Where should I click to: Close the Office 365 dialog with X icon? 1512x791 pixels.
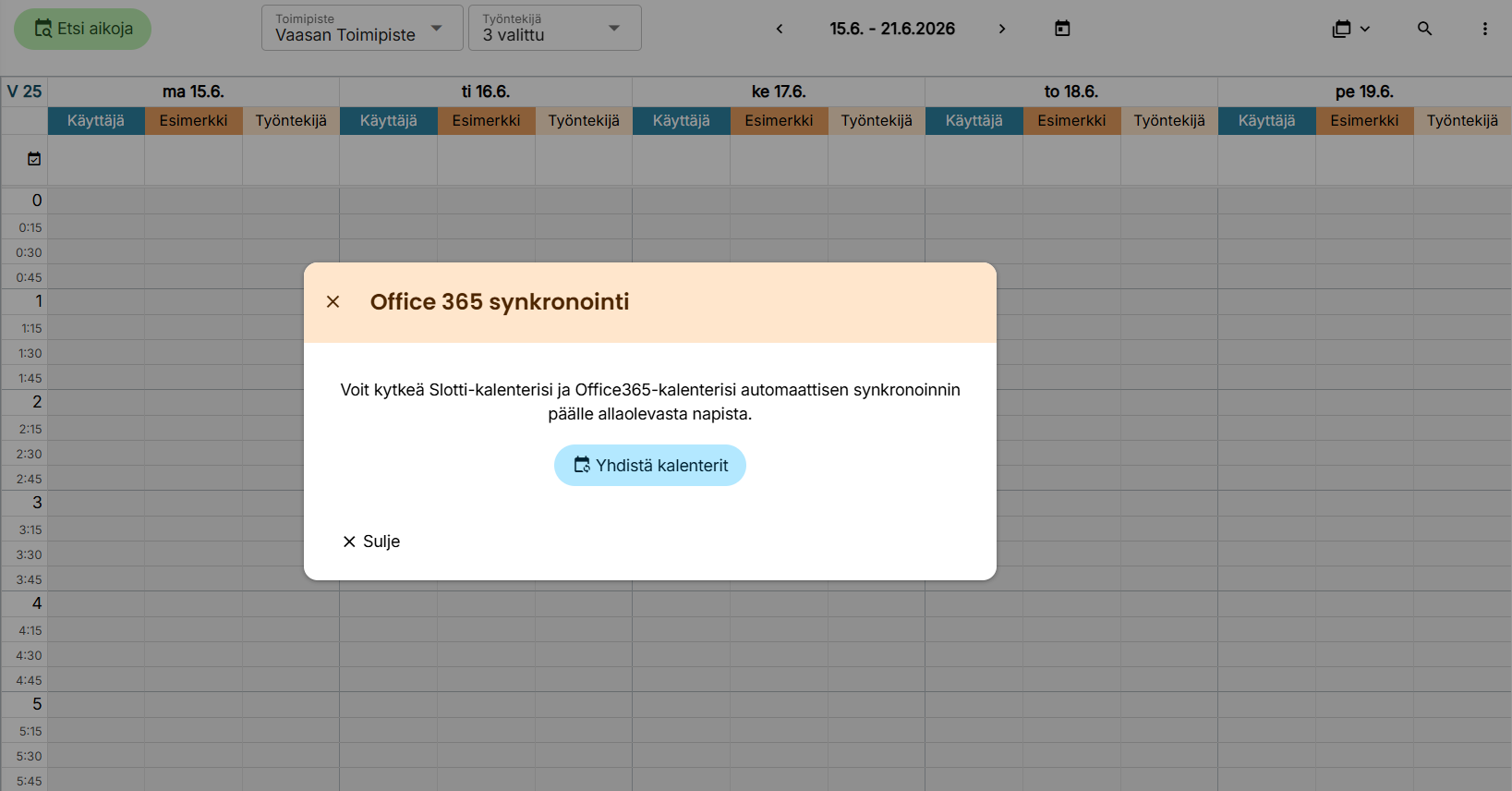(x=333, y=302)
